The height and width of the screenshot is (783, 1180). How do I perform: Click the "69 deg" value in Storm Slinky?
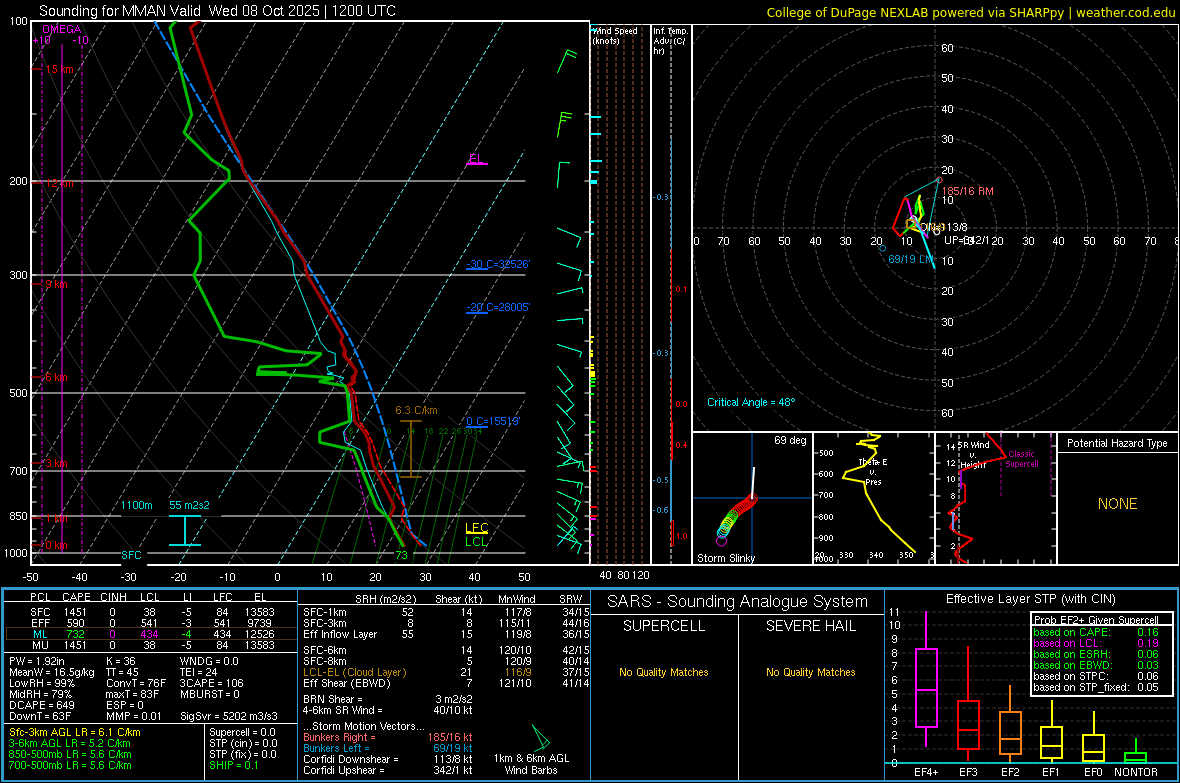click(x=790, y=440)
